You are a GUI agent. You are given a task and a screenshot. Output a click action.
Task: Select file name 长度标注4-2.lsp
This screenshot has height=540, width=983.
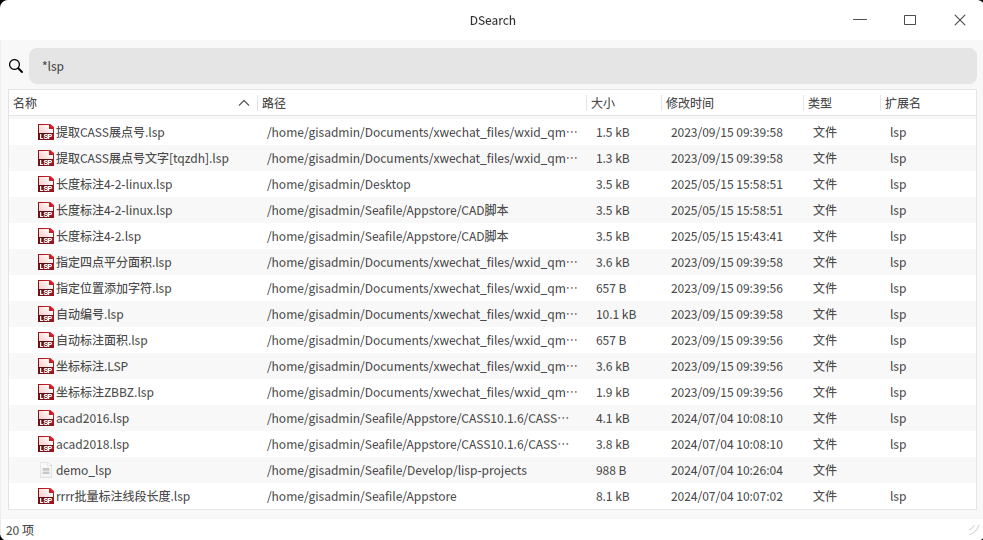(x=98, y=236)
